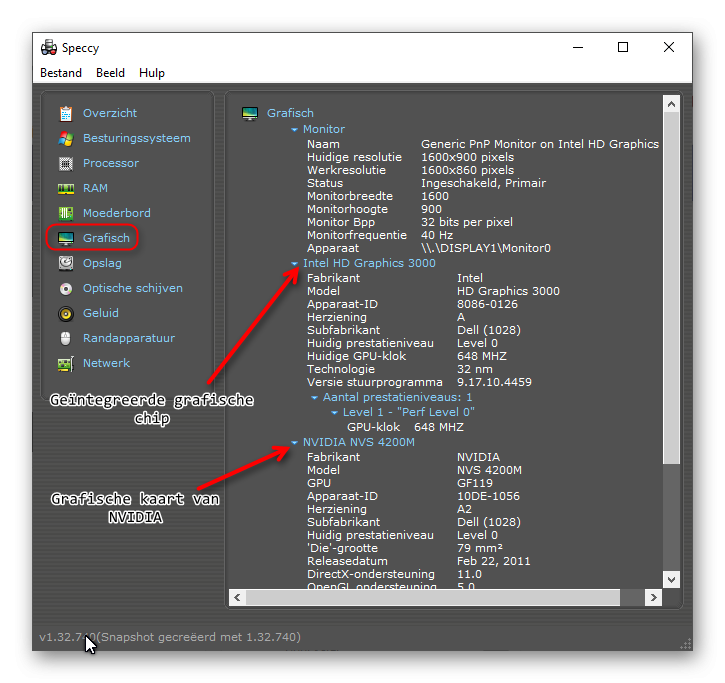Click the Grafisch heading in main panel

[290, 113]
